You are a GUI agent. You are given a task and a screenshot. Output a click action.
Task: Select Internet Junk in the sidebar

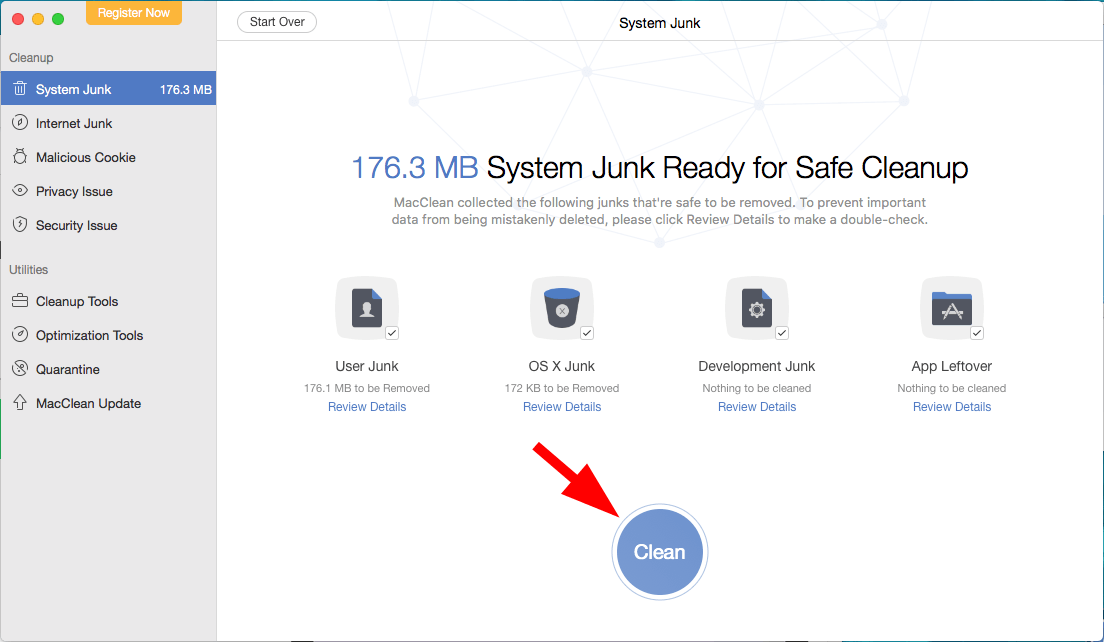tap(108, 123)
